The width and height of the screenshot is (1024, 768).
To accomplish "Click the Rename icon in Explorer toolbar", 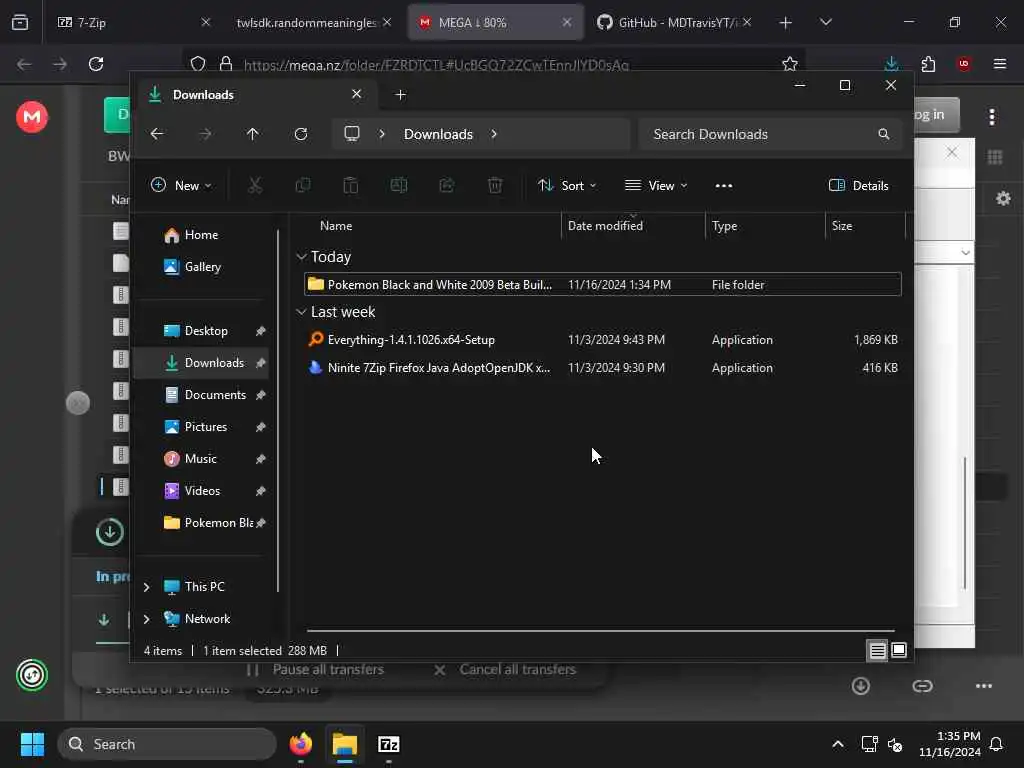I will tap(399, 185).
